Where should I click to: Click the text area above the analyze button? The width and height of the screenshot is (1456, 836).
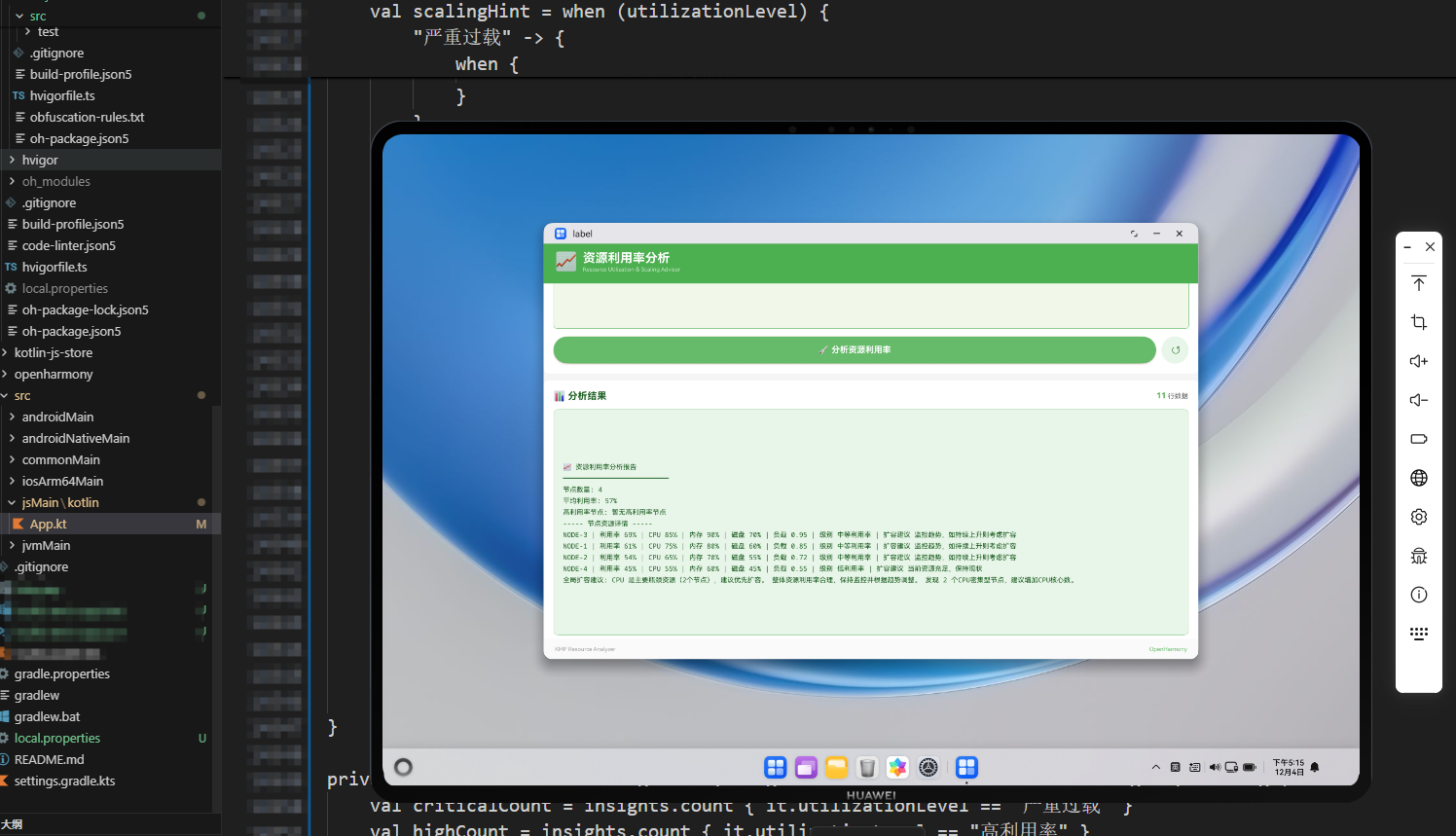pos(871,306)
